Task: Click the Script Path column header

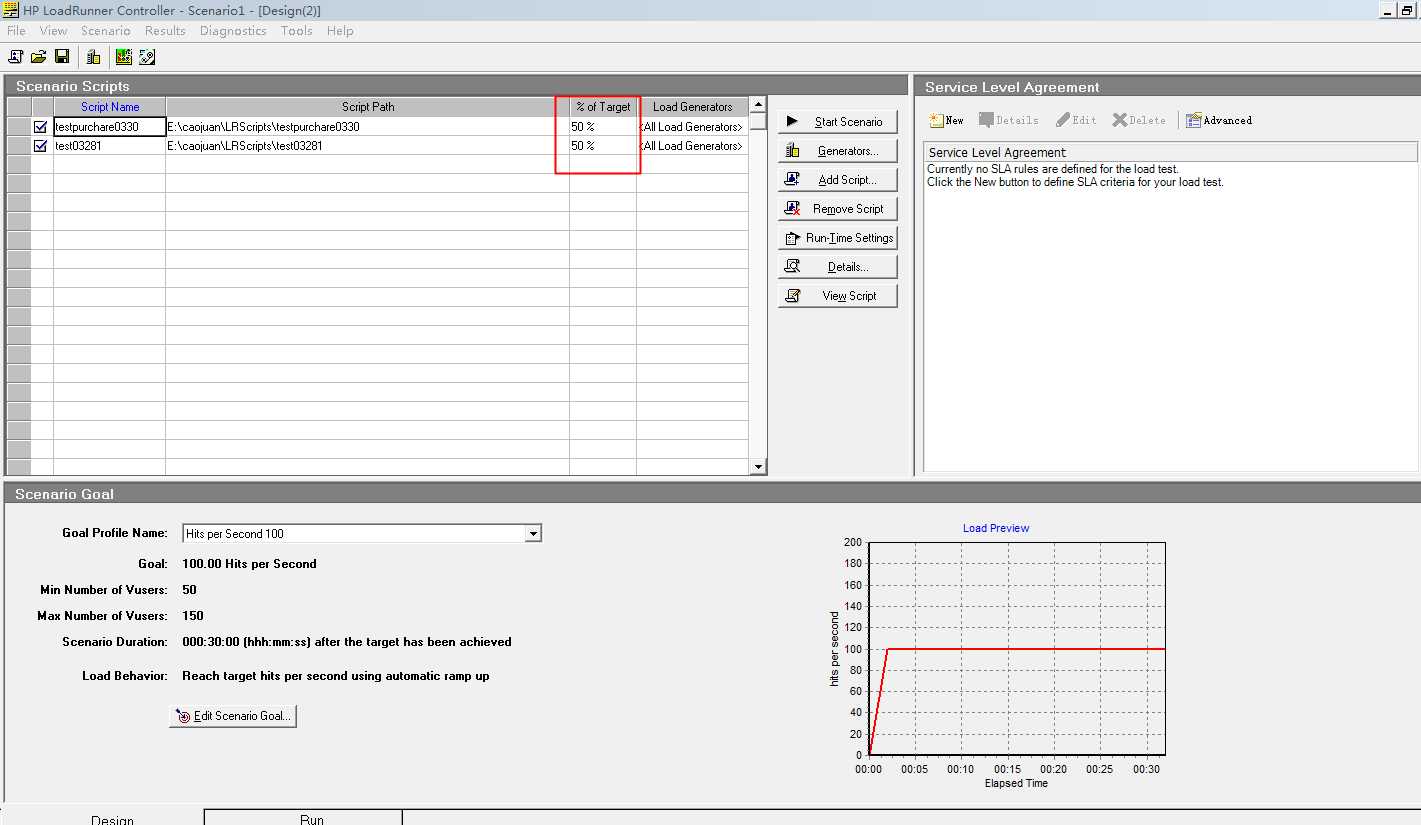Action: [368, 107]
